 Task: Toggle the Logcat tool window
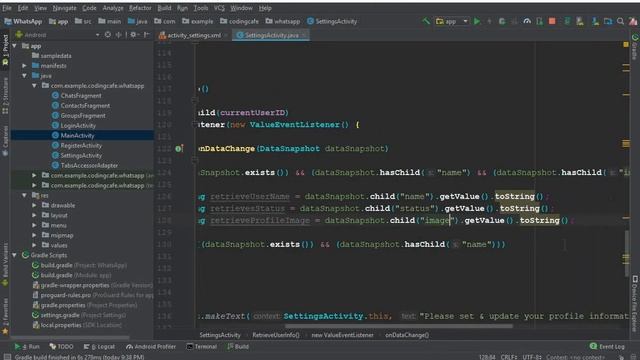point(99,347)
